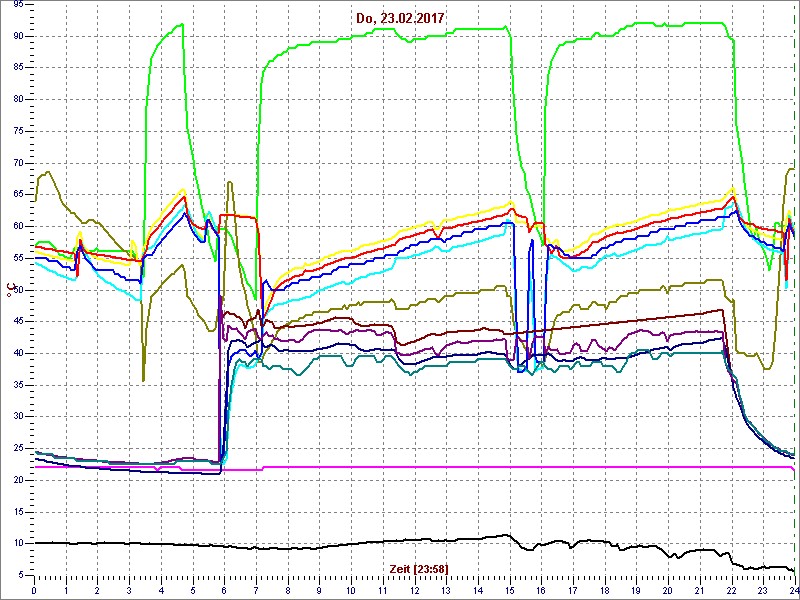Screen dimensions: 800x600
Task: Click hour 7 on the time axis
Action: tap(256, 591)
